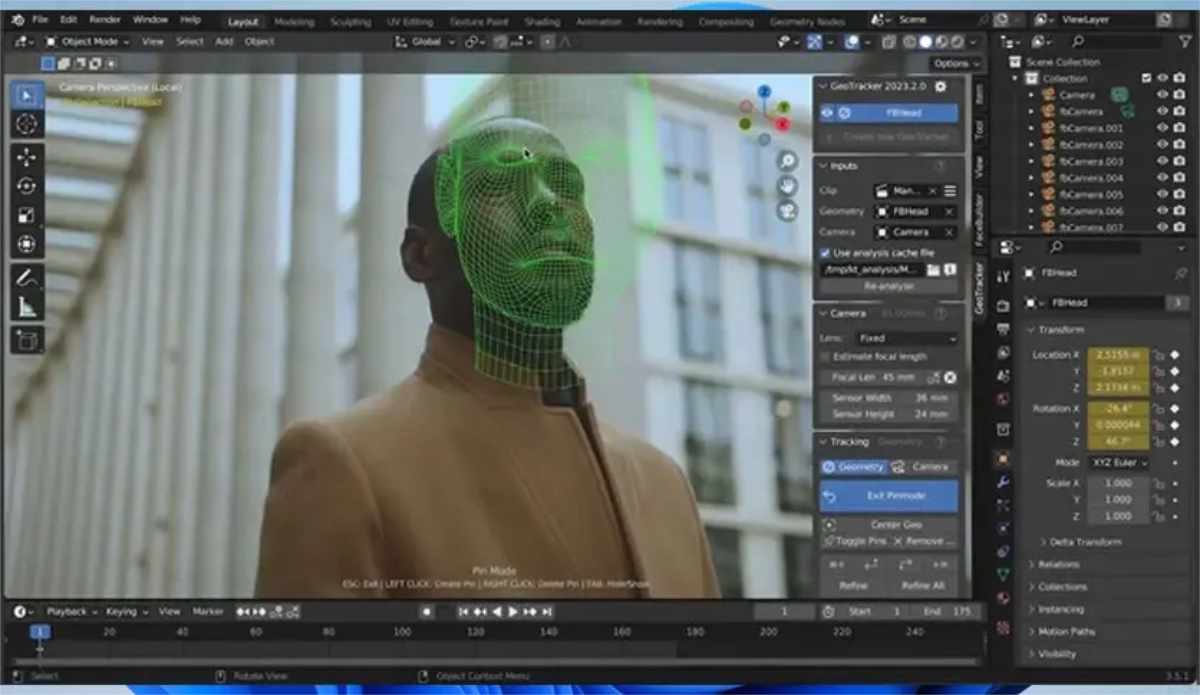The height and width of the screenshot is (695, 1200).
Task: Open the File menu
Action: click(x=39, y=19)
